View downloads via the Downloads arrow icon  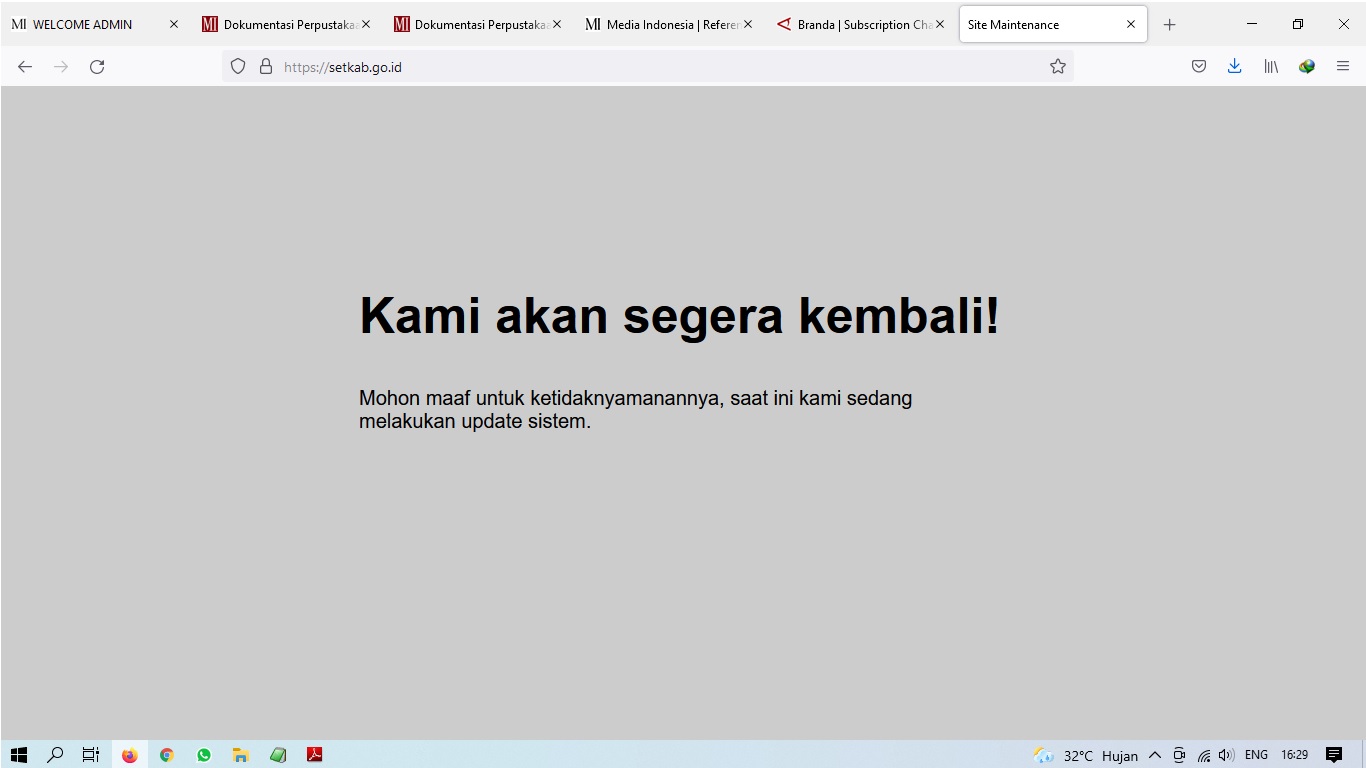pyautogui.click(x=1234, y=66)
